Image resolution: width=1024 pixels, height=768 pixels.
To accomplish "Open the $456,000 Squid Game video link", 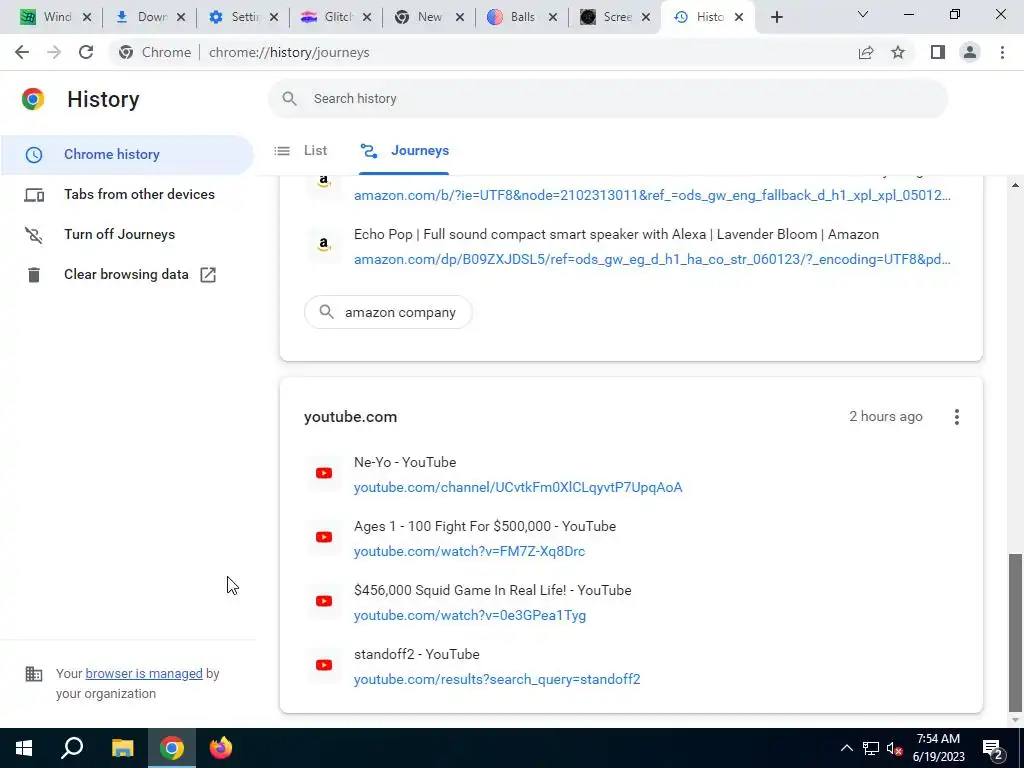I will coord(470,615).
